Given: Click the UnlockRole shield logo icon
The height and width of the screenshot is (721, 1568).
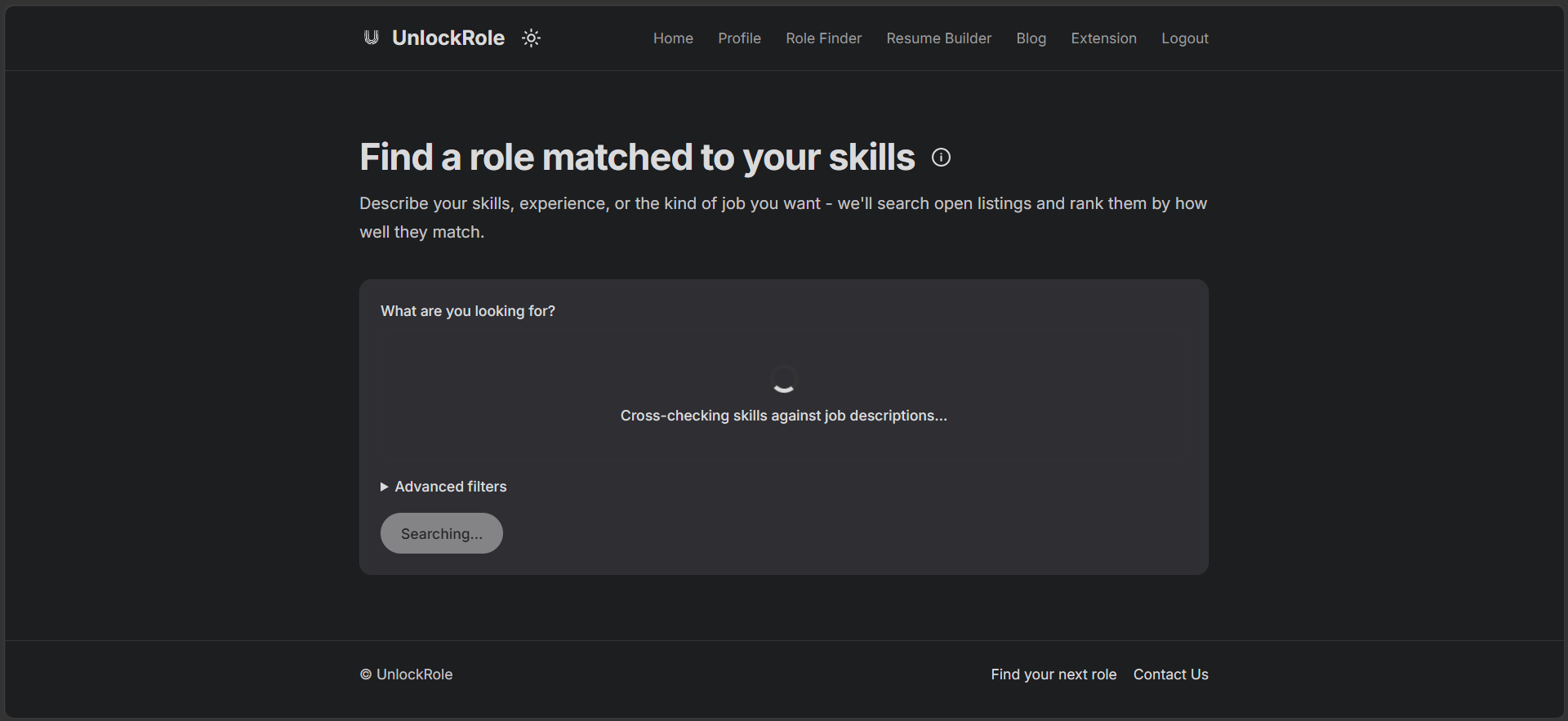Looking at the screenshot, I should coord(372,38).
